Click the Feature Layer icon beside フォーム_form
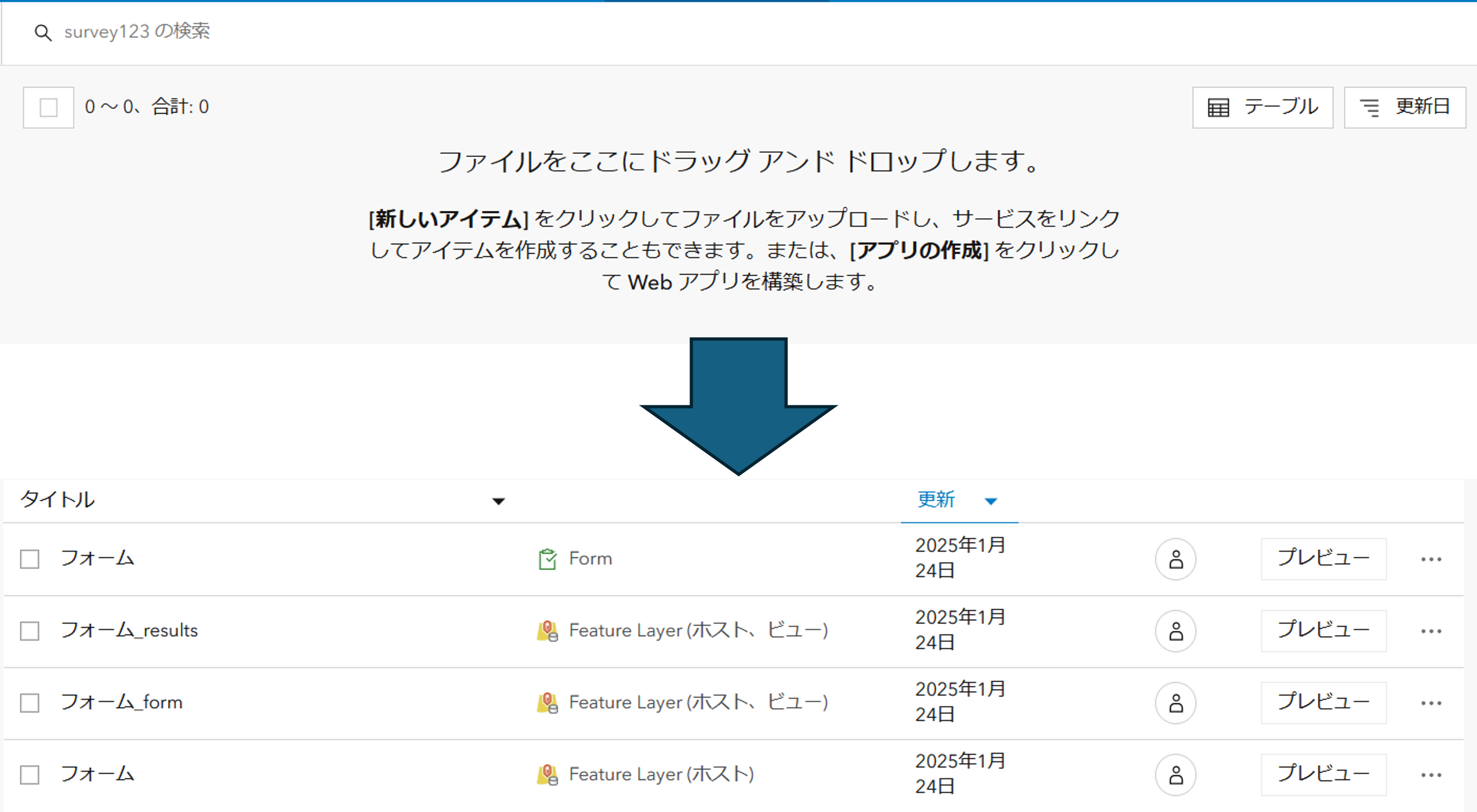Image resolution: width=1477 pixels, height=812 pixels. 547,702
